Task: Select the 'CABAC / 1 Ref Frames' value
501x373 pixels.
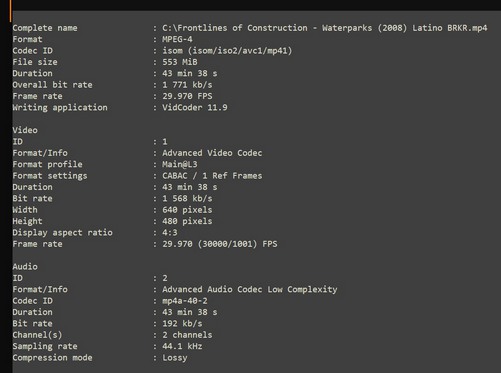Action: coord(212,176)
